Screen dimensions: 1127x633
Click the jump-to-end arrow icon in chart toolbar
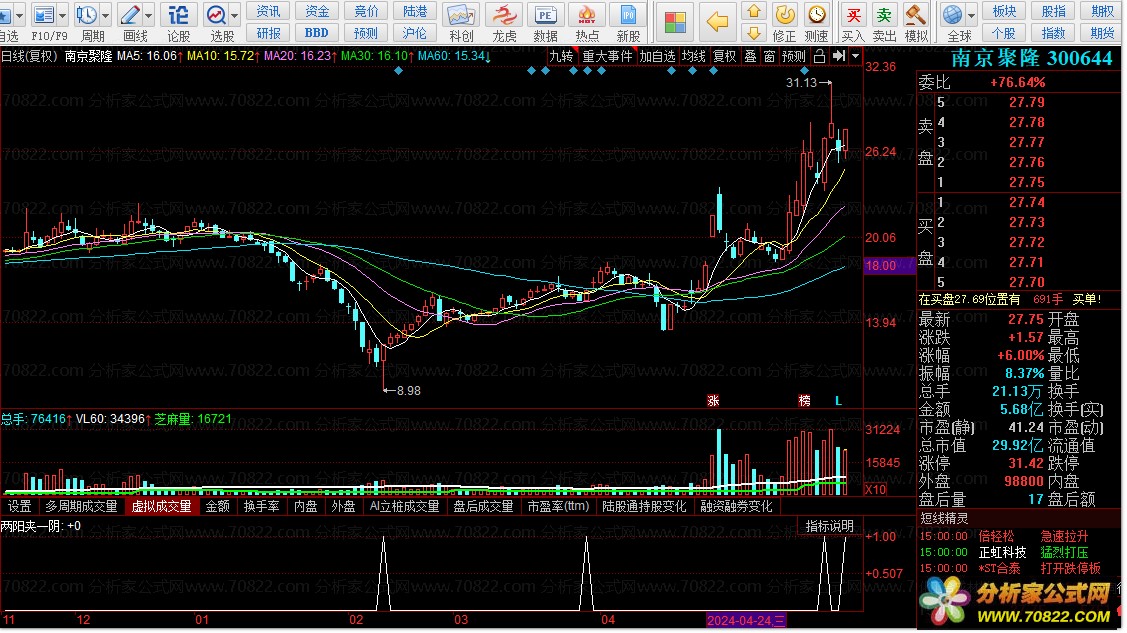(x=838, y=56)
